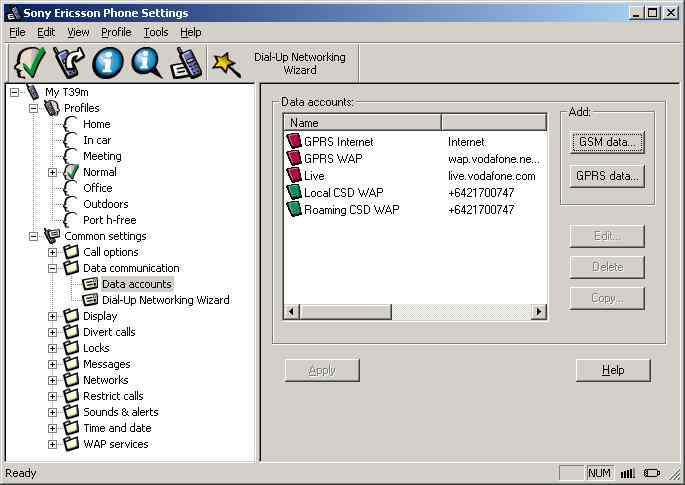Screen dimensions: 685x485
Task: Select the Outdoors profile
Action: coord(106,204)
